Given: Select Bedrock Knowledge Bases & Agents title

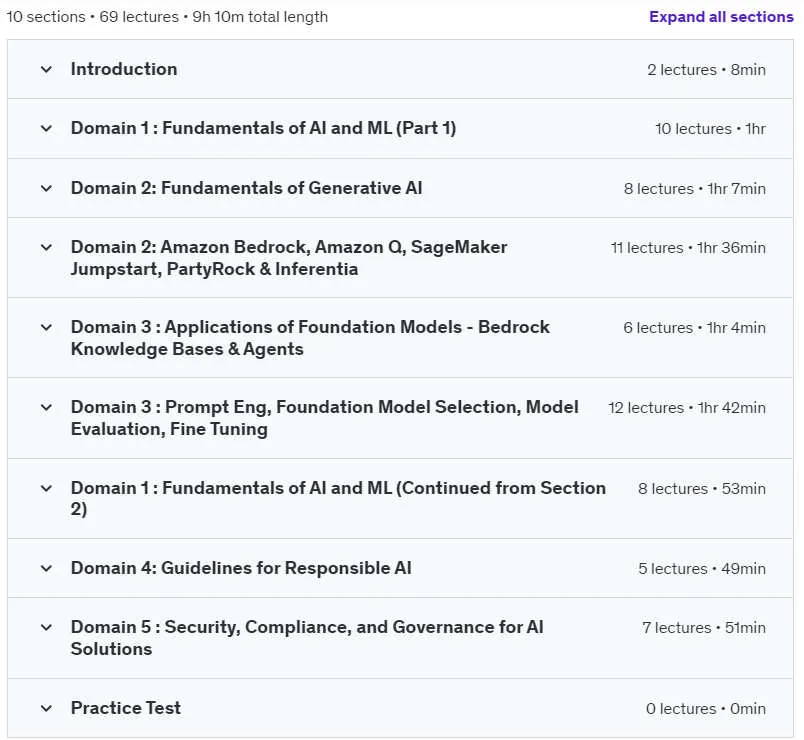Looking at the screenshot, I should pyautogui.click(x=310, y=338).
